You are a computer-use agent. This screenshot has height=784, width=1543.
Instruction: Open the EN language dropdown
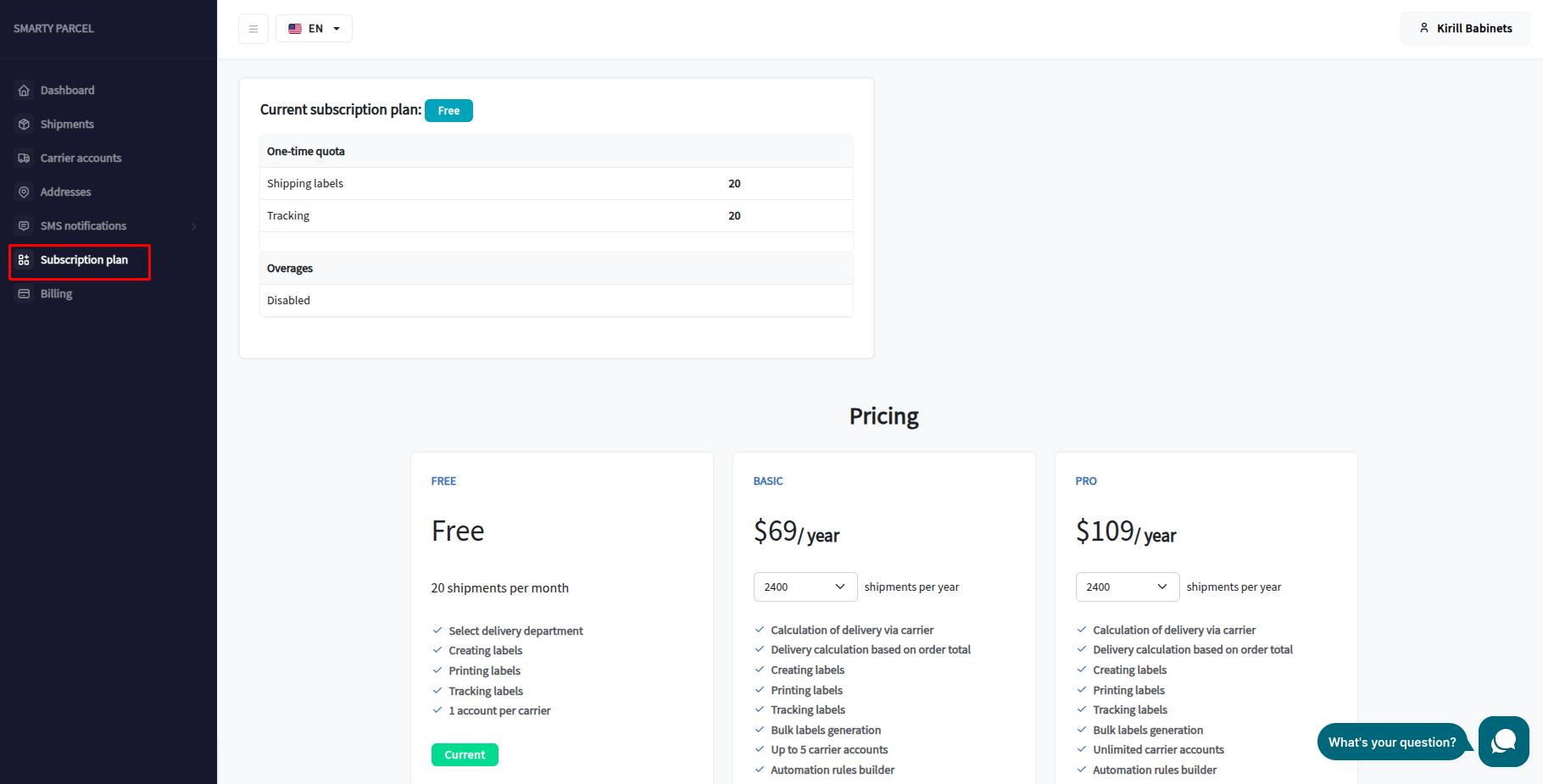coord(314,29)
